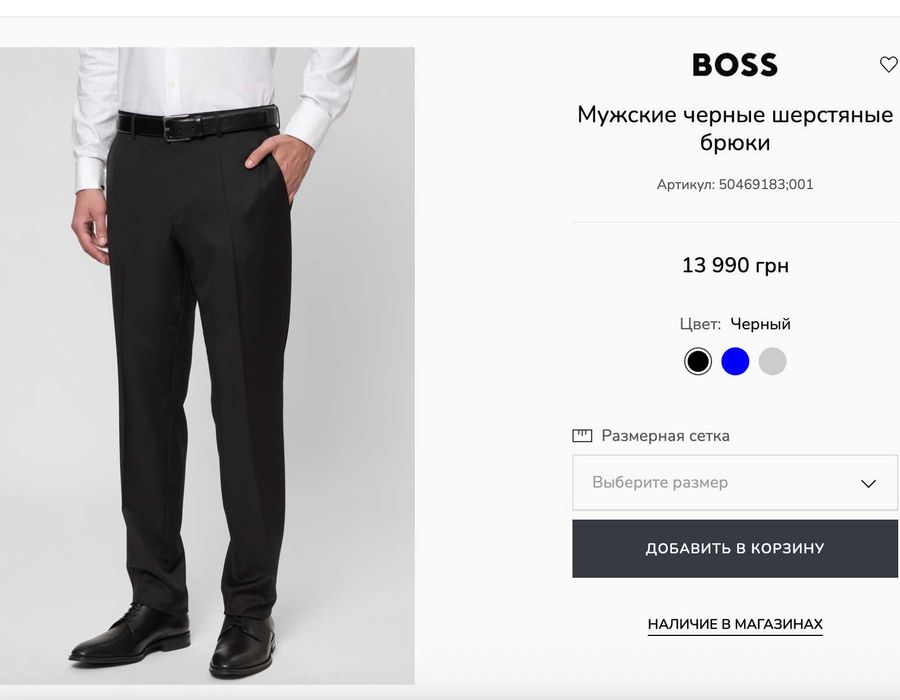The width and height of the screenshot is (900, 700).
Task: Click the Артикул 50469183;001 text
Action: 735,185
